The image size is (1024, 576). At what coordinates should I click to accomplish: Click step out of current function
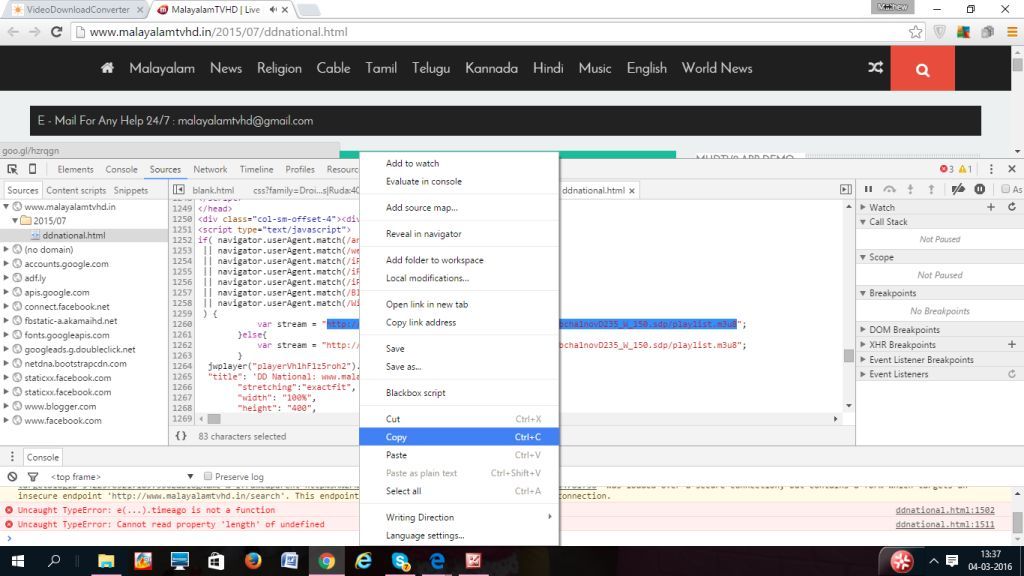tap(931, 189)
